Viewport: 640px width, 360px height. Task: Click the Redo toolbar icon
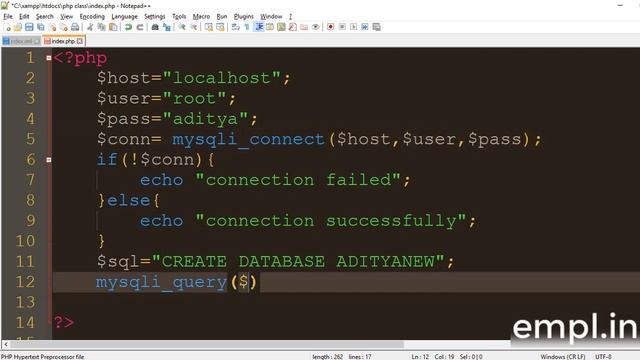tap(140, 27)
